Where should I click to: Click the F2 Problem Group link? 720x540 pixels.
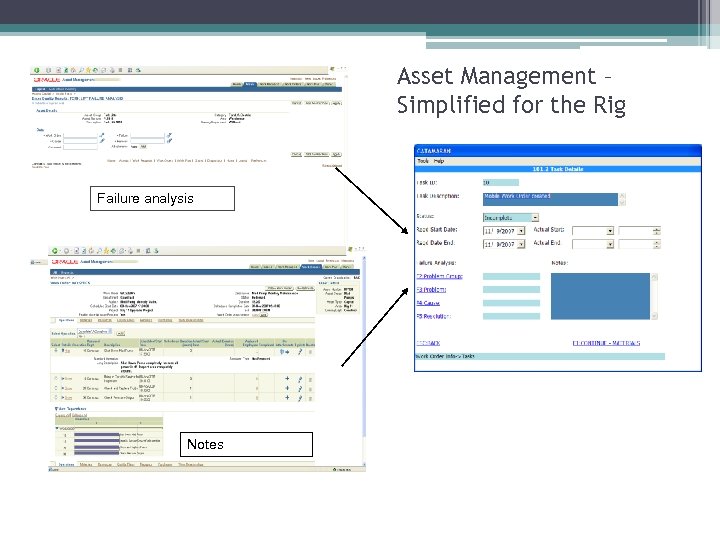pos(439,276)
